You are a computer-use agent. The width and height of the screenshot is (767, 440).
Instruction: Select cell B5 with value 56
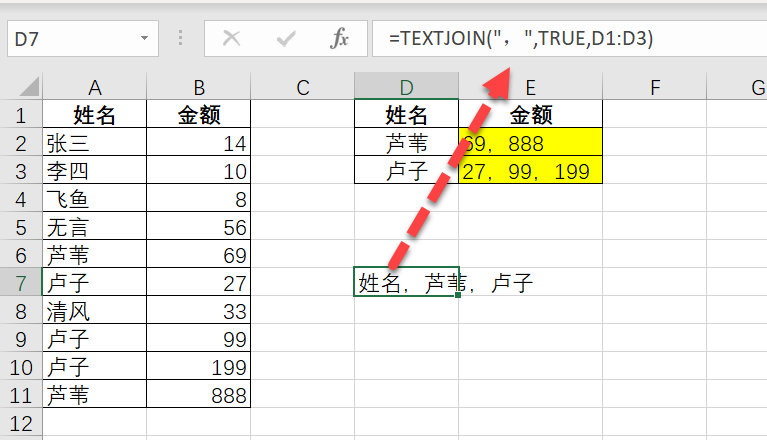[x=199, y=227]
